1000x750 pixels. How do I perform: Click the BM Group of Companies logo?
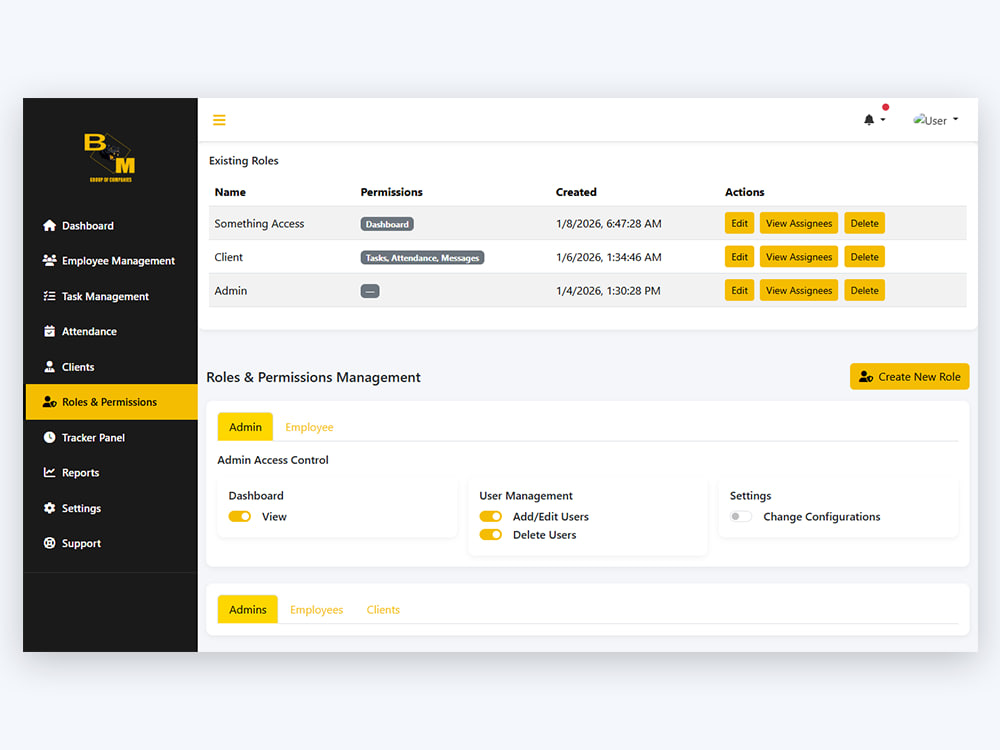[110, 157]
